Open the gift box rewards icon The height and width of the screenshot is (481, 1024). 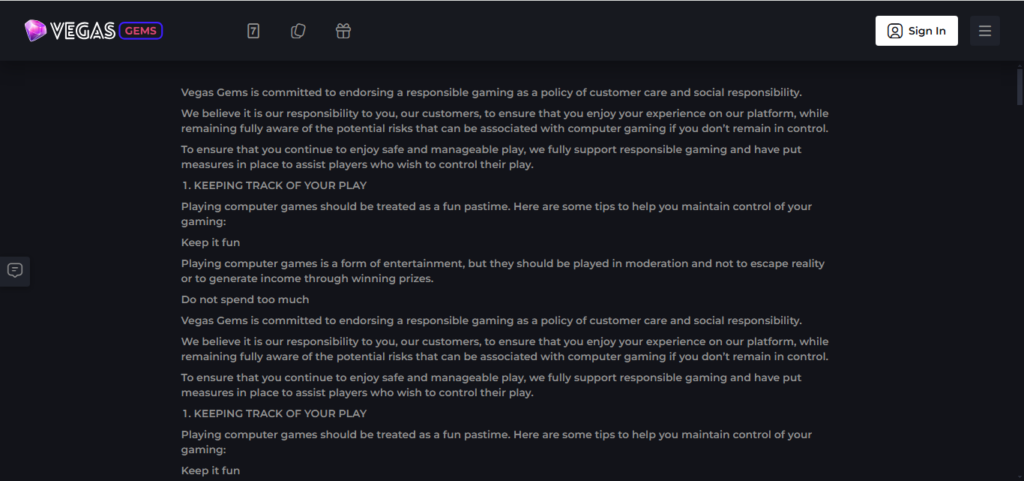coord(344,31)
